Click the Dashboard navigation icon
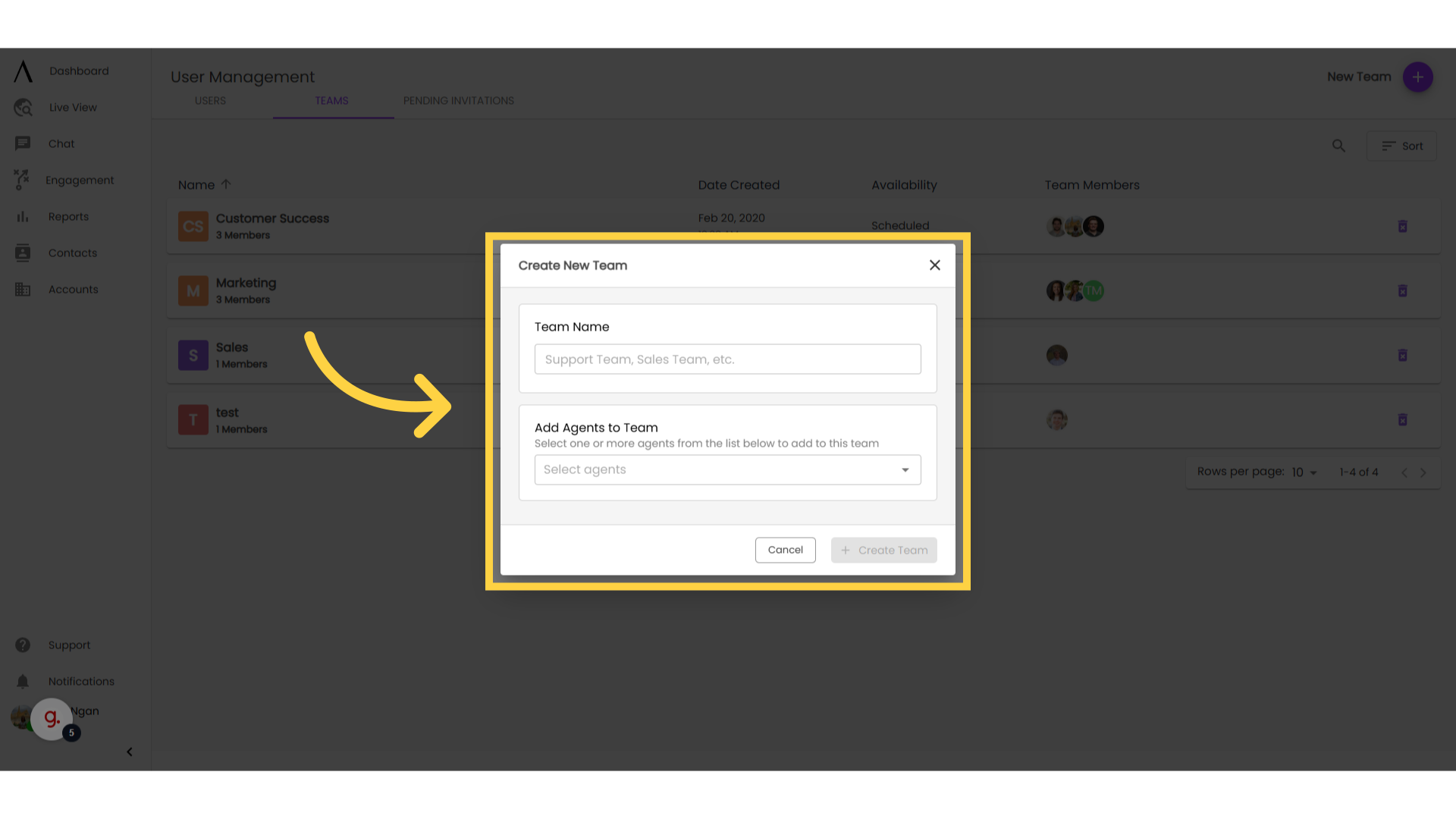 (22, 71)
